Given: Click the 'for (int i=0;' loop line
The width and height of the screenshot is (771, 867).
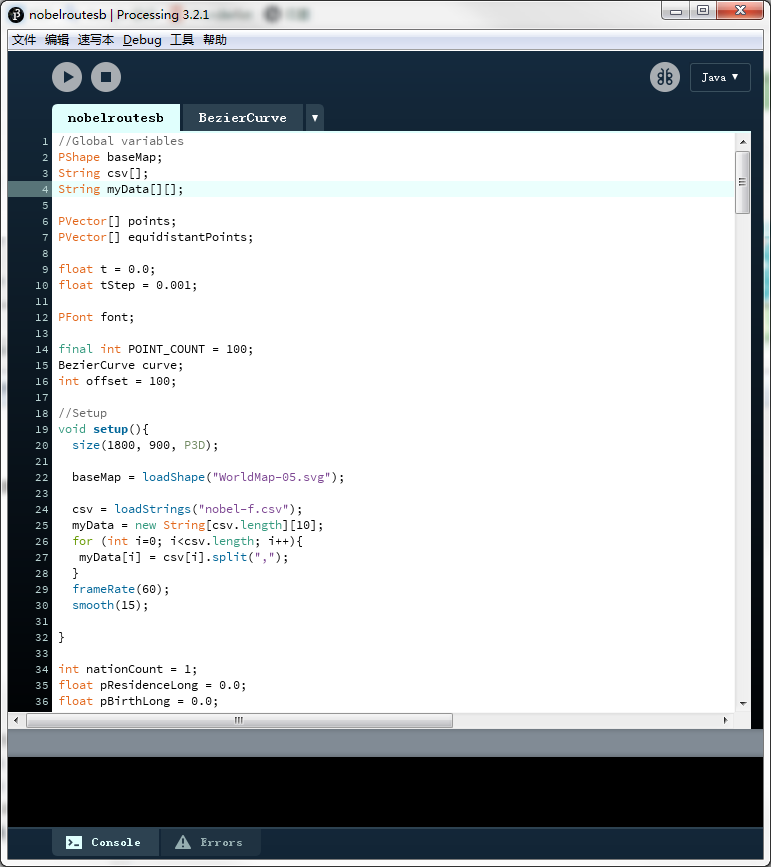Looking at the screenshot, I should click(x=187, y=541).
